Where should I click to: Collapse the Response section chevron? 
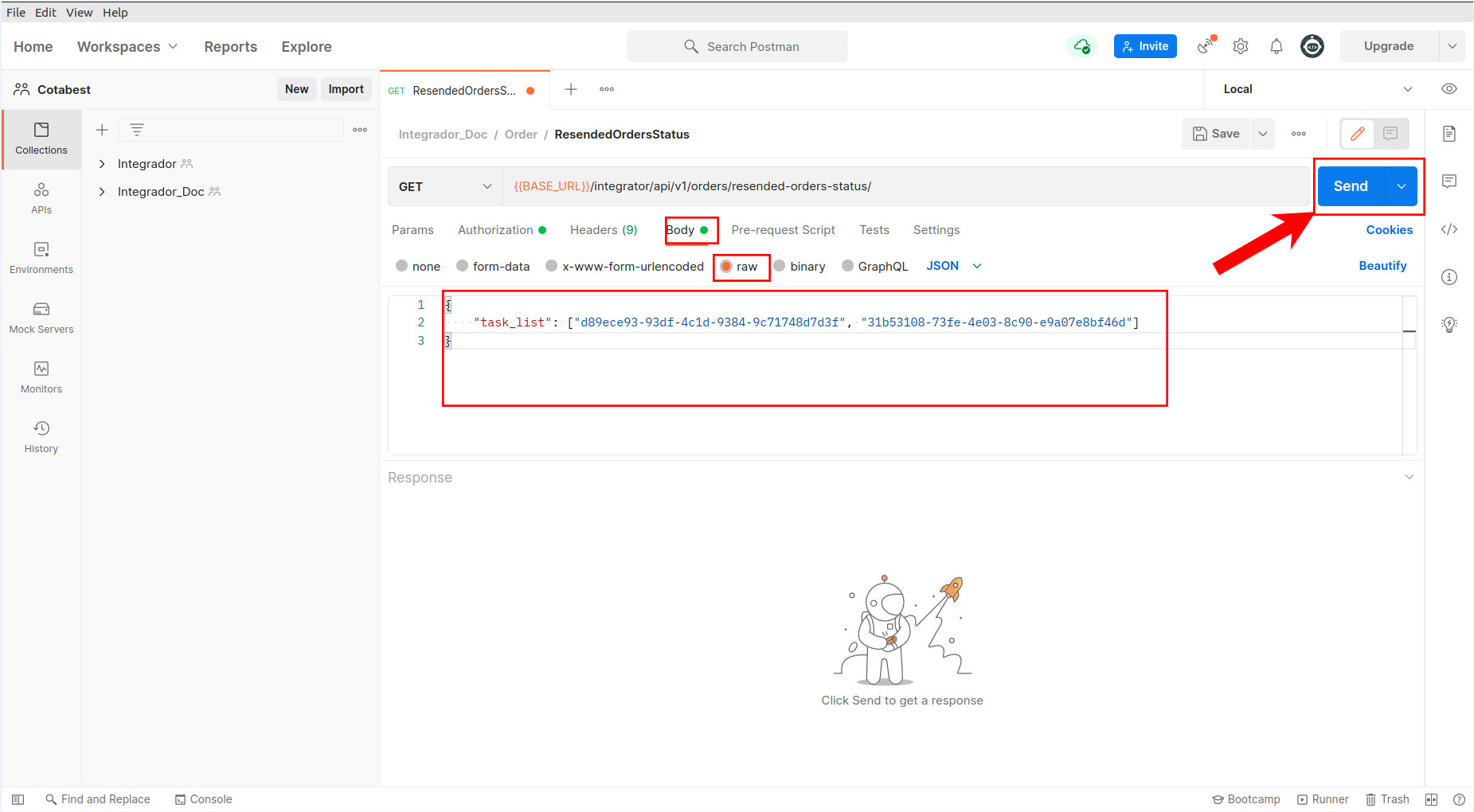[1409, 477]
